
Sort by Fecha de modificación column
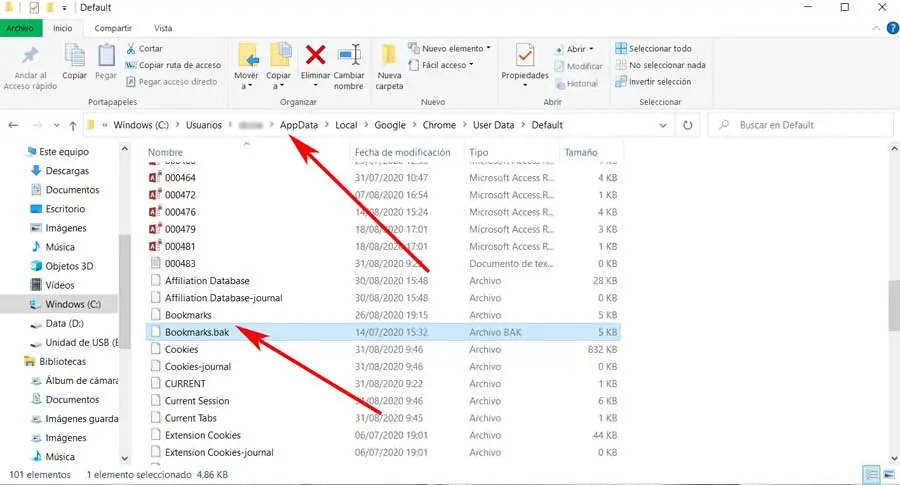(x=408, y=152)
